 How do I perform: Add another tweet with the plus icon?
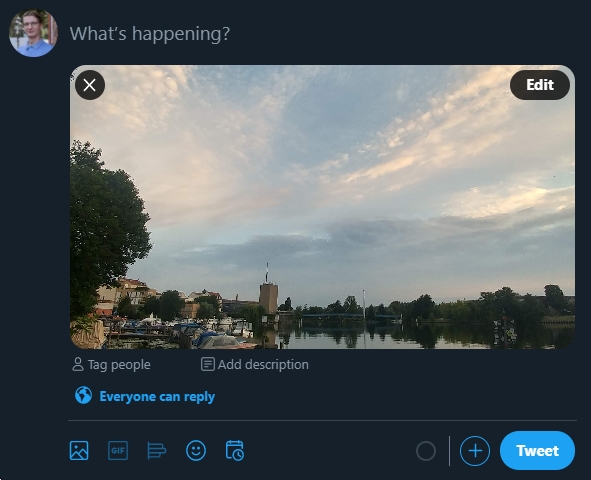point(475,451)
